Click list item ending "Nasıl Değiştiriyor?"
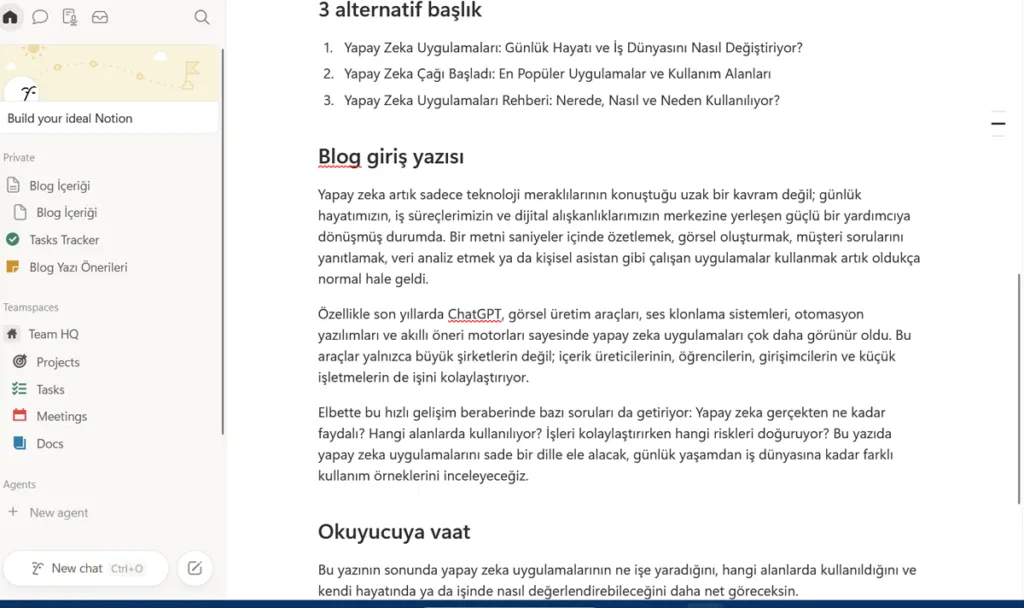 [x=573, y=48]
